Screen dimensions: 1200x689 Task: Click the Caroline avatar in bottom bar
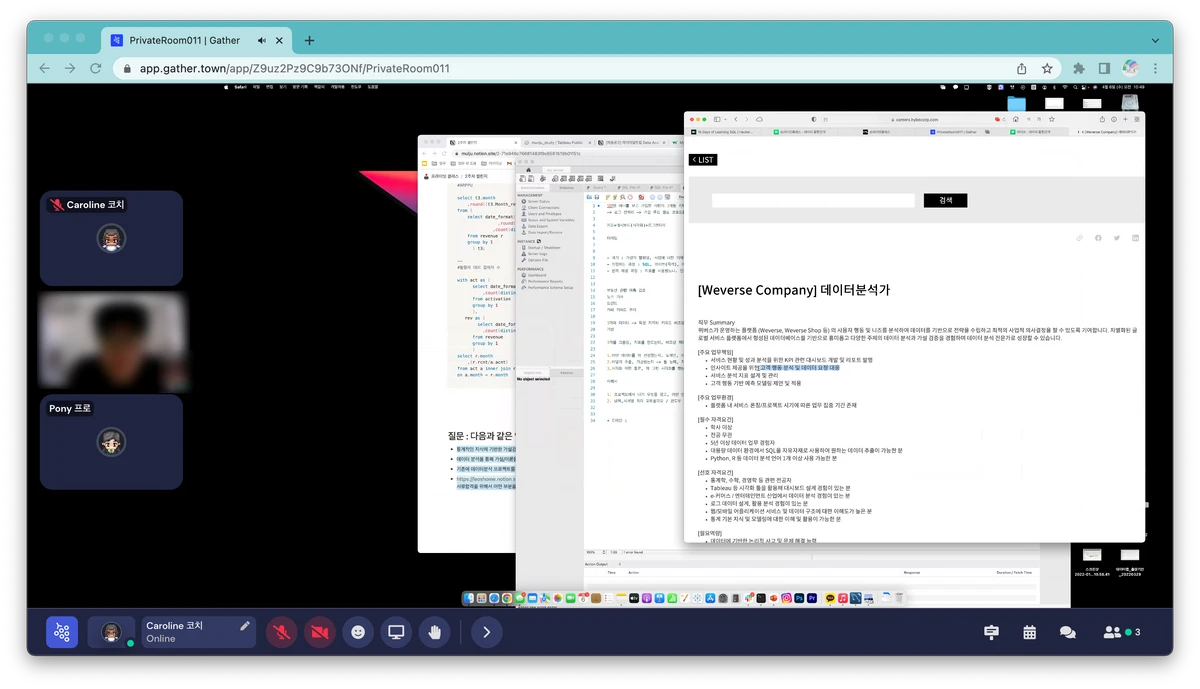click(112, 632)
